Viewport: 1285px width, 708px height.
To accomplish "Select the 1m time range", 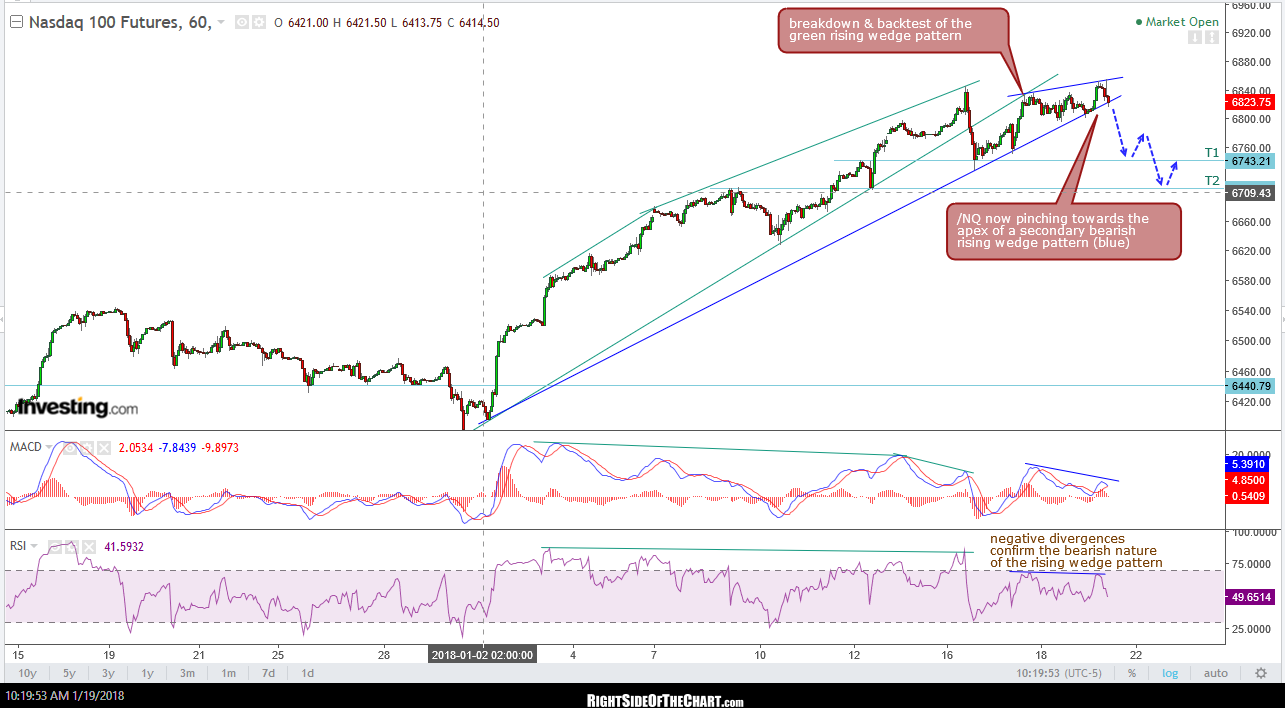I will (229, 673).
